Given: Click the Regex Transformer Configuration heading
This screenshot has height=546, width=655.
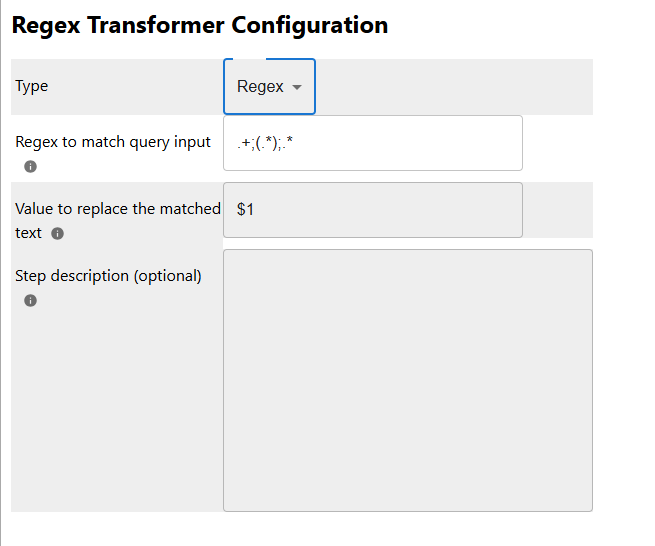Looking at the screenshot, I should 200,25.
